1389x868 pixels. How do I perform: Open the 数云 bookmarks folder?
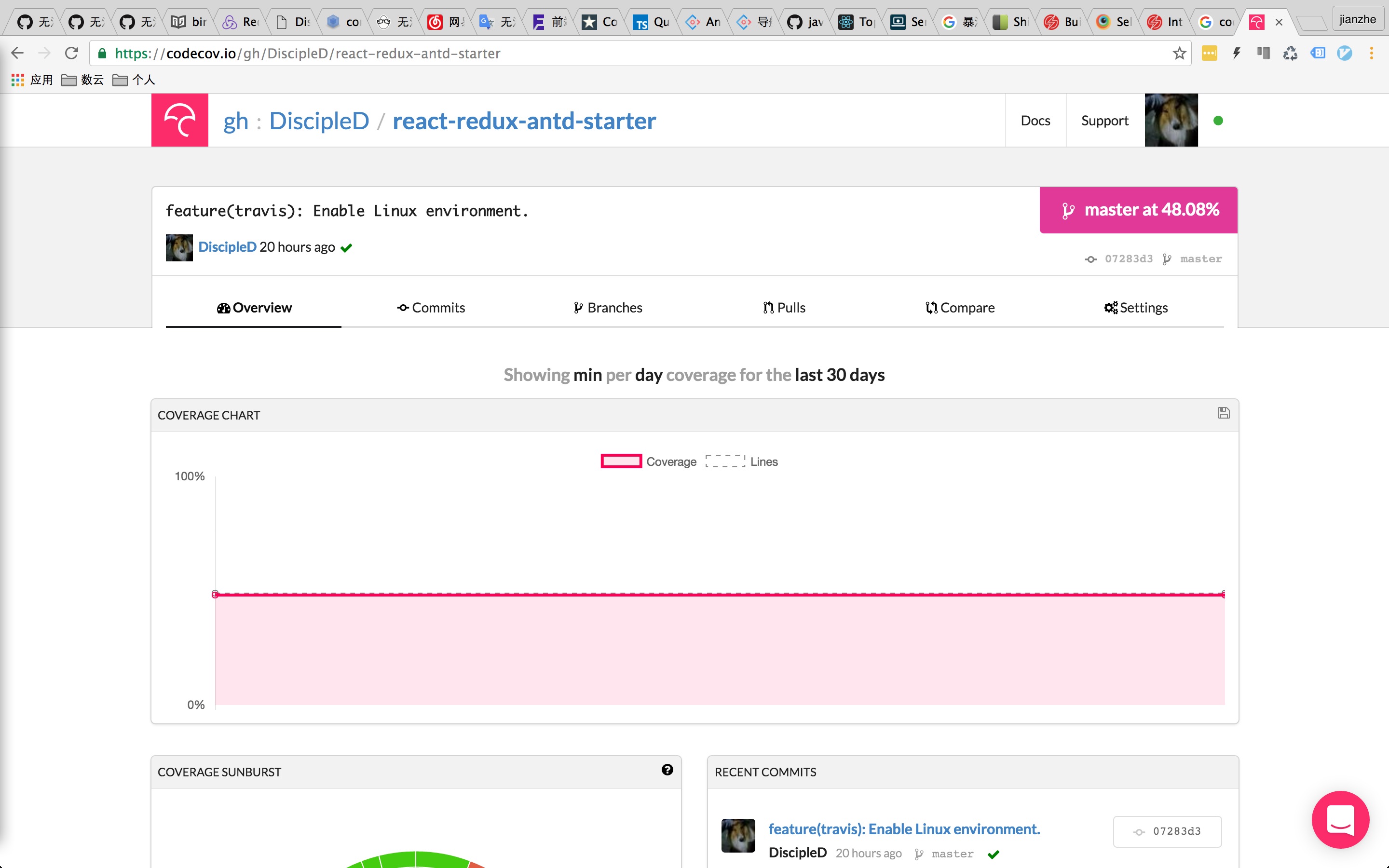click(82, 80)
